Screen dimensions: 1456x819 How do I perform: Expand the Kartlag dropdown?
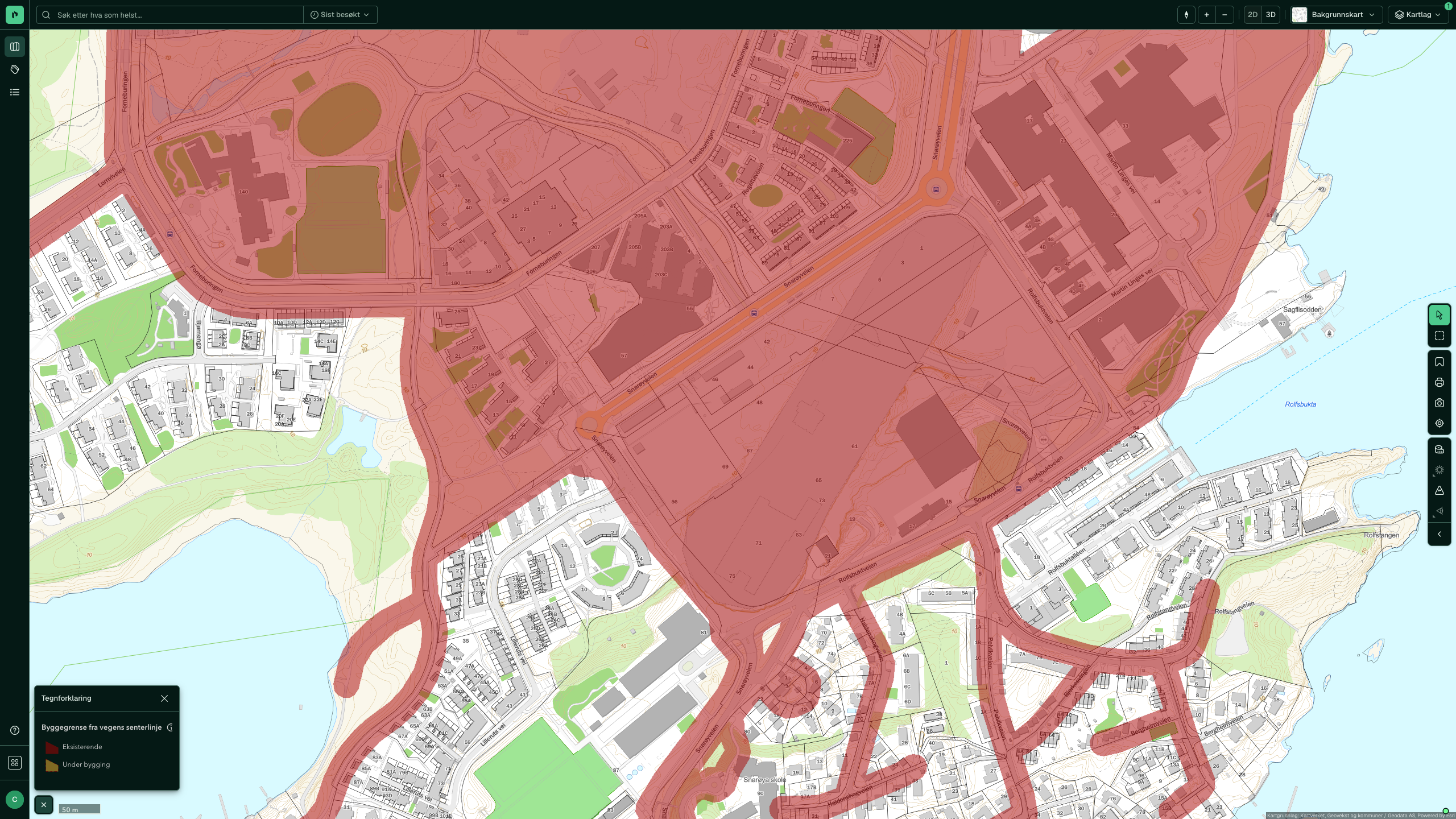(x=1418, y=15)
